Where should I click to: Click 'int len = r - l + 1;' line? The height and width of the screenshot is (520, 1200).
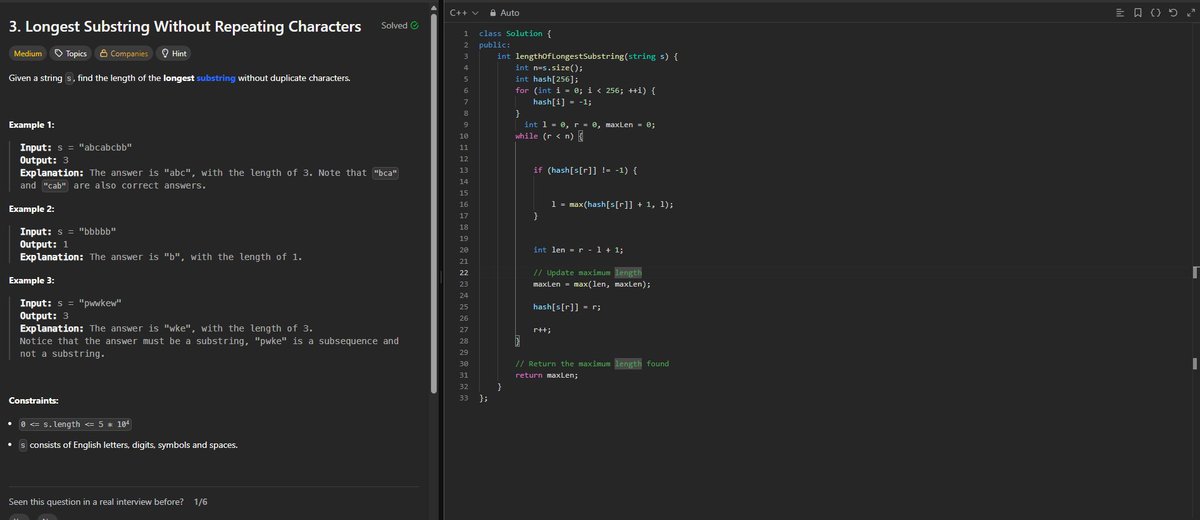click(x=579, y=249)
